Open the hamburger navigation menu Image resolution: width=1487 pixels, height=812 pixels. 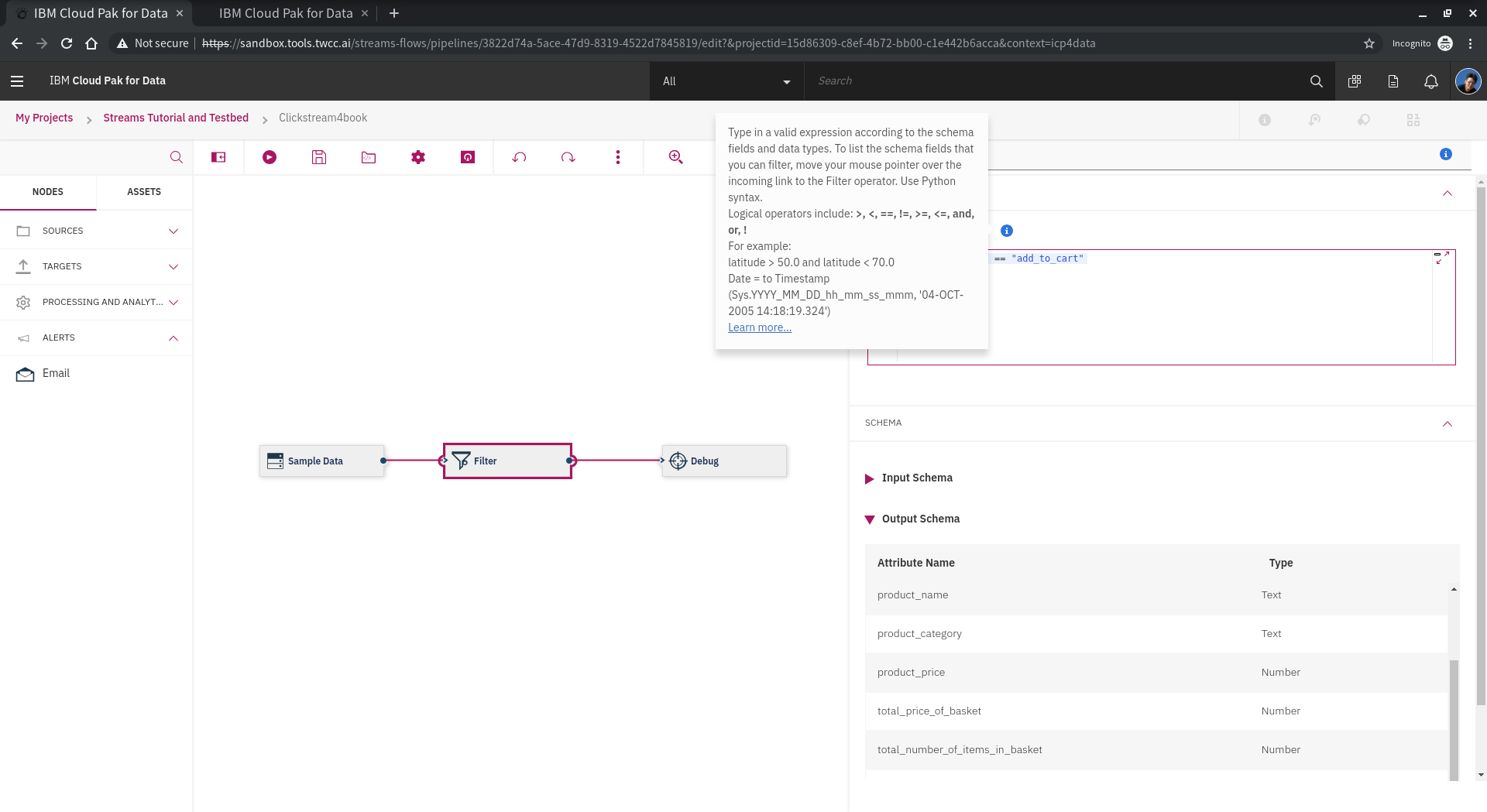point(17,81)
